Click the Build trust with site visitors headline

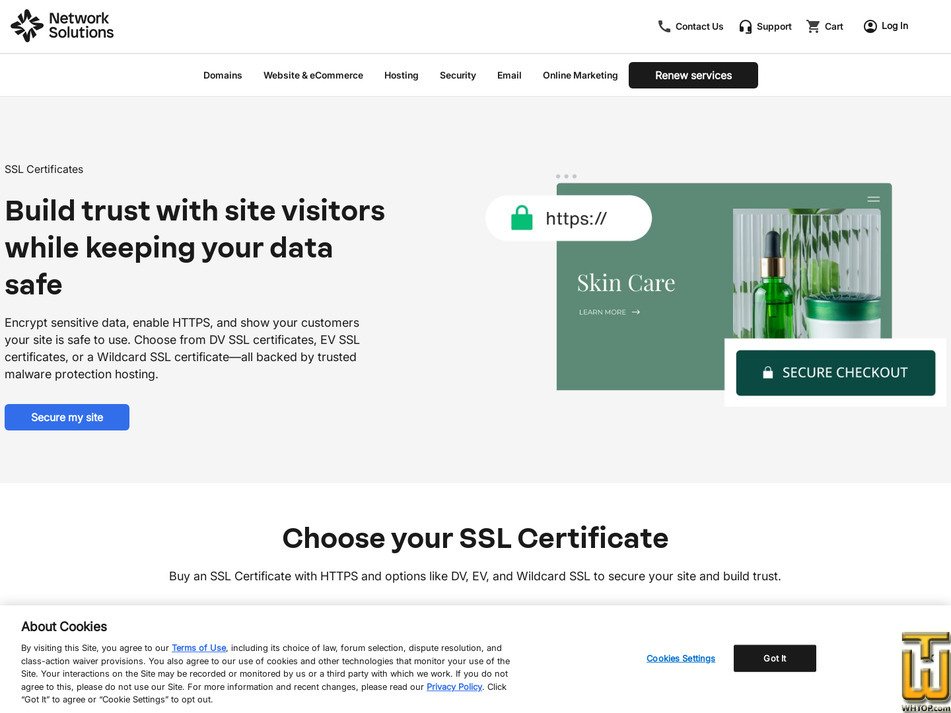pyautogui.click(x=195, y=247)
